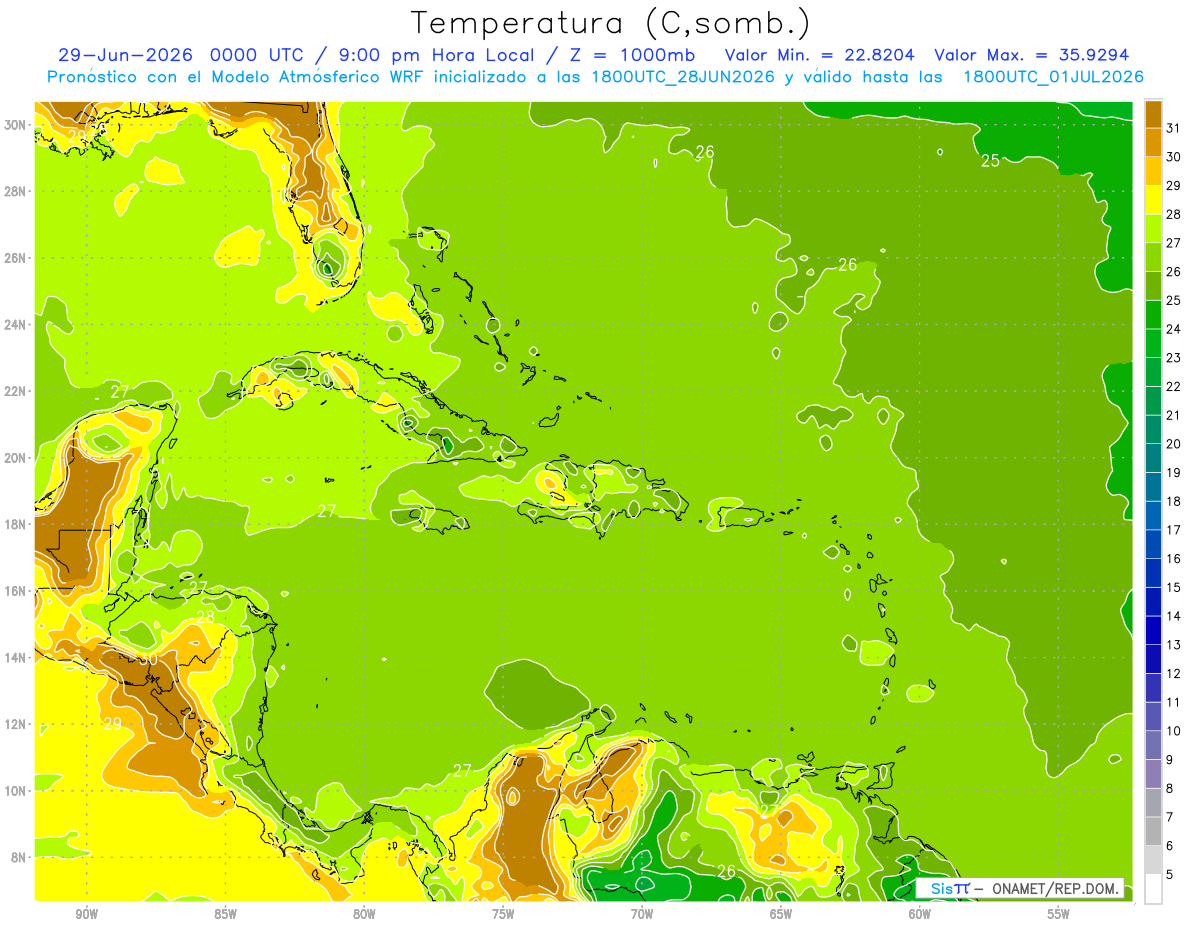Viewport: 1200px width, 927px height.
Task: Select legend swatch between 24 and 25
Action: point(1153,315)
